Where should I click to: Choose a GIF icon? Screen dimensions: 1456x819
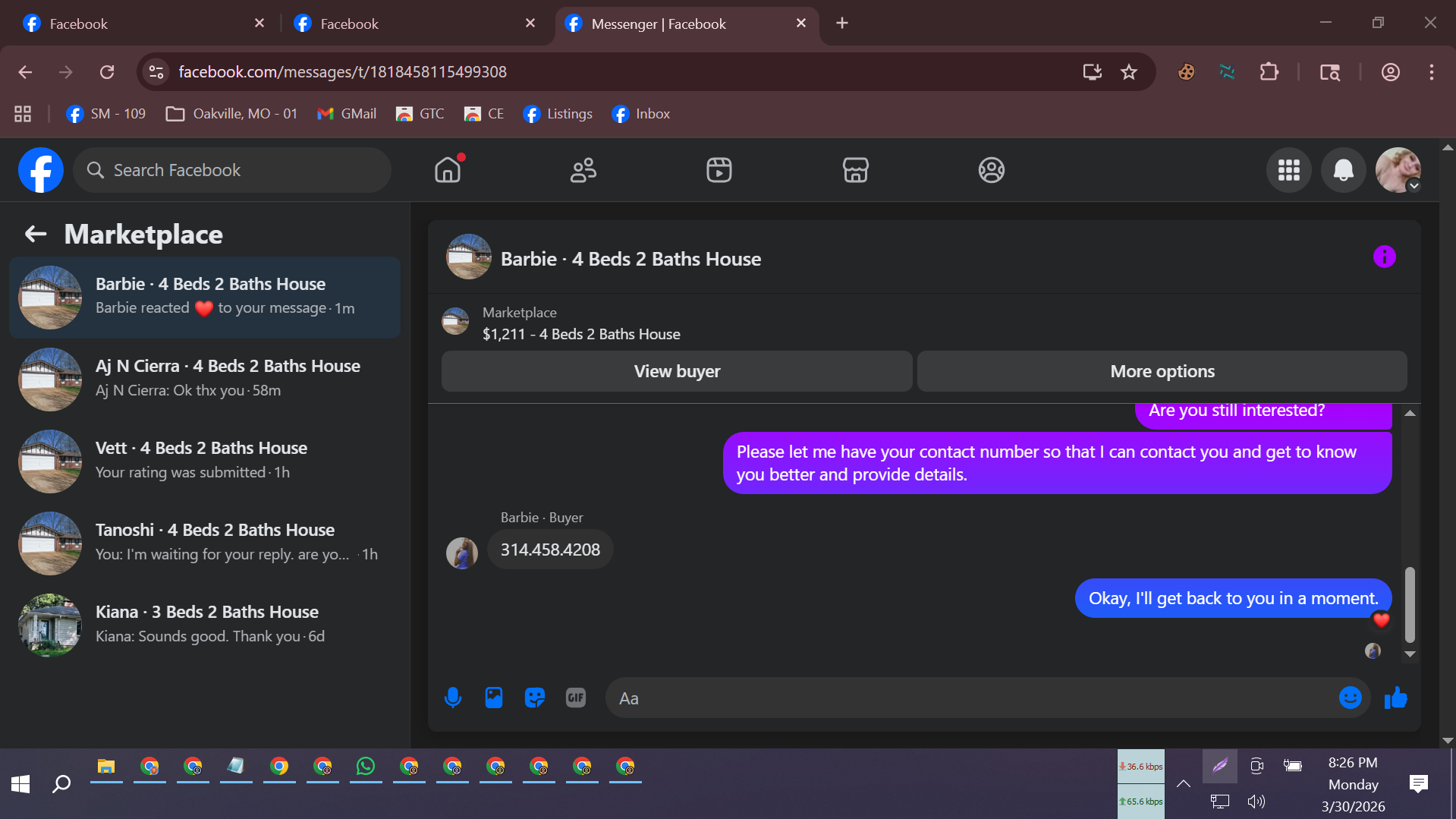point(576,698)
